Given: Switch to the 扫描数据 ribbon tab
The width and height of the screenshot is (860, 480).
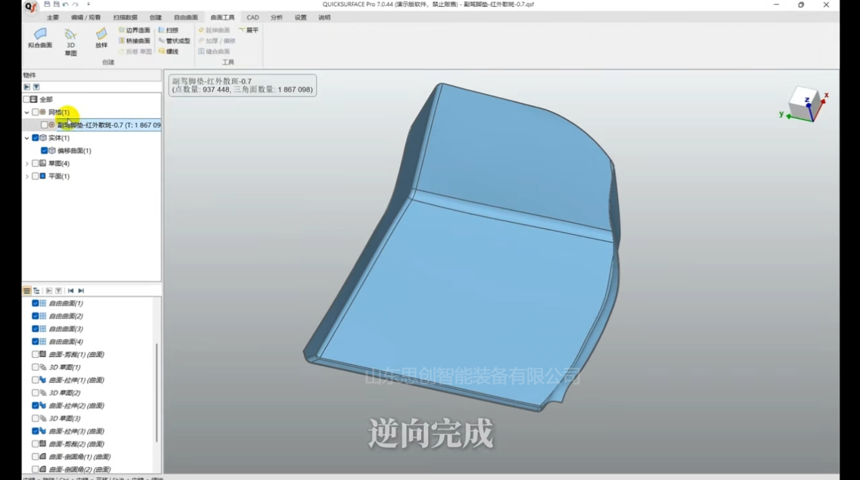Looking at the screenshot, I should [125, 18].
